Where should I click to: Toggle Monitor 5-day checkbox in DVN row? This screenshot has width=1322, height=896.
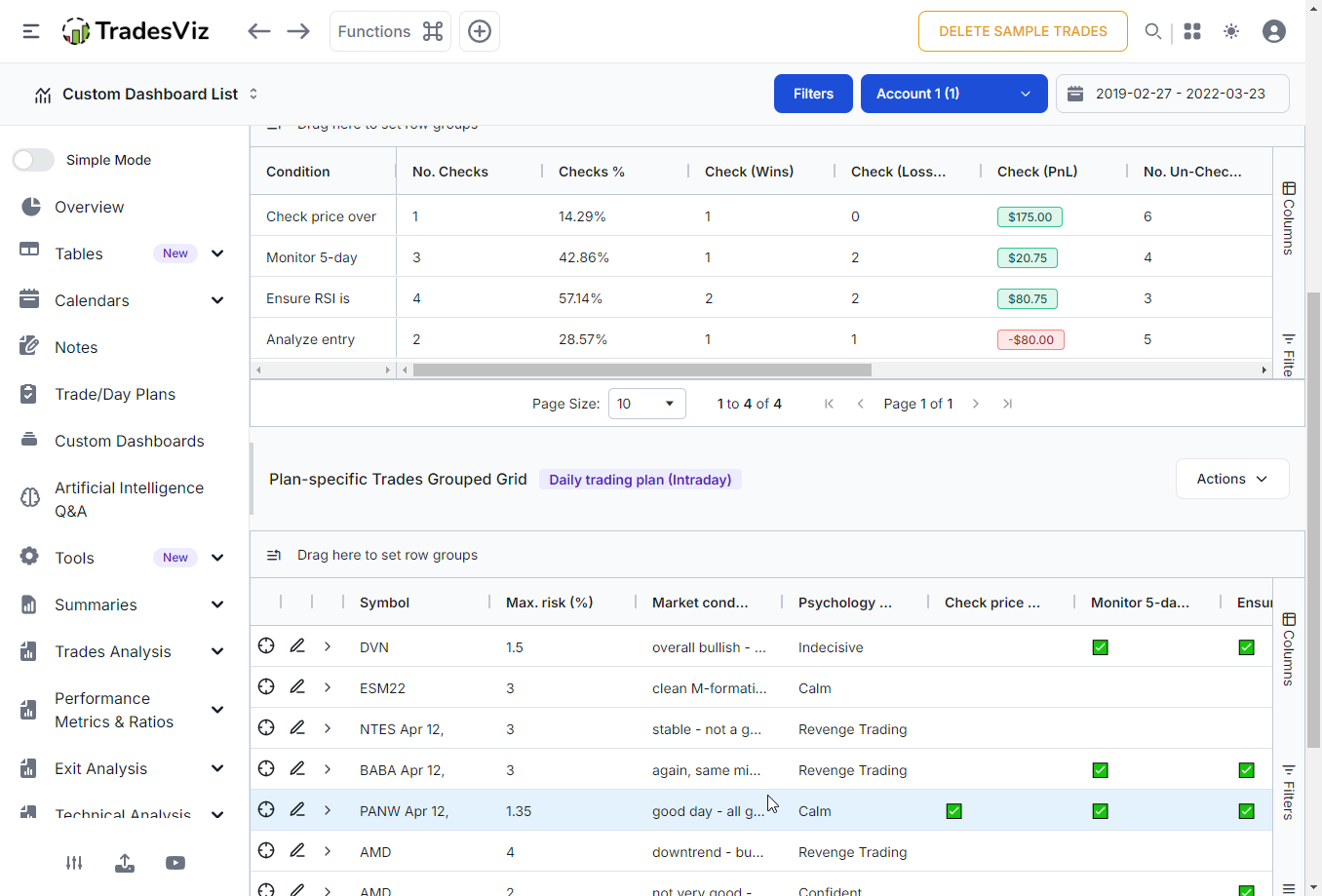(1101, 647)
